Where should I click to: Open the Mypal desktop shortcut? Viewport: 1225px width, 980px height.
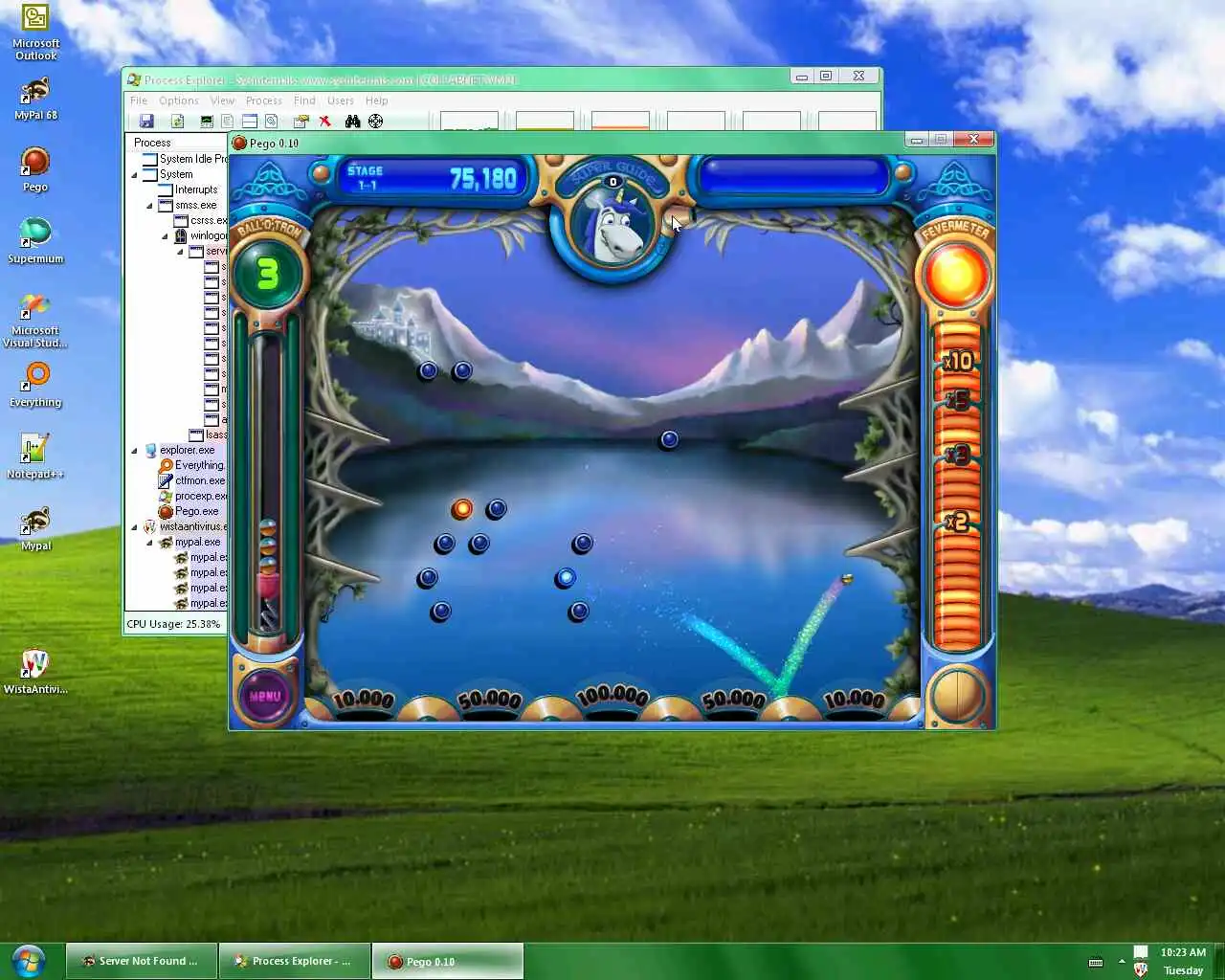coord(35,528)
